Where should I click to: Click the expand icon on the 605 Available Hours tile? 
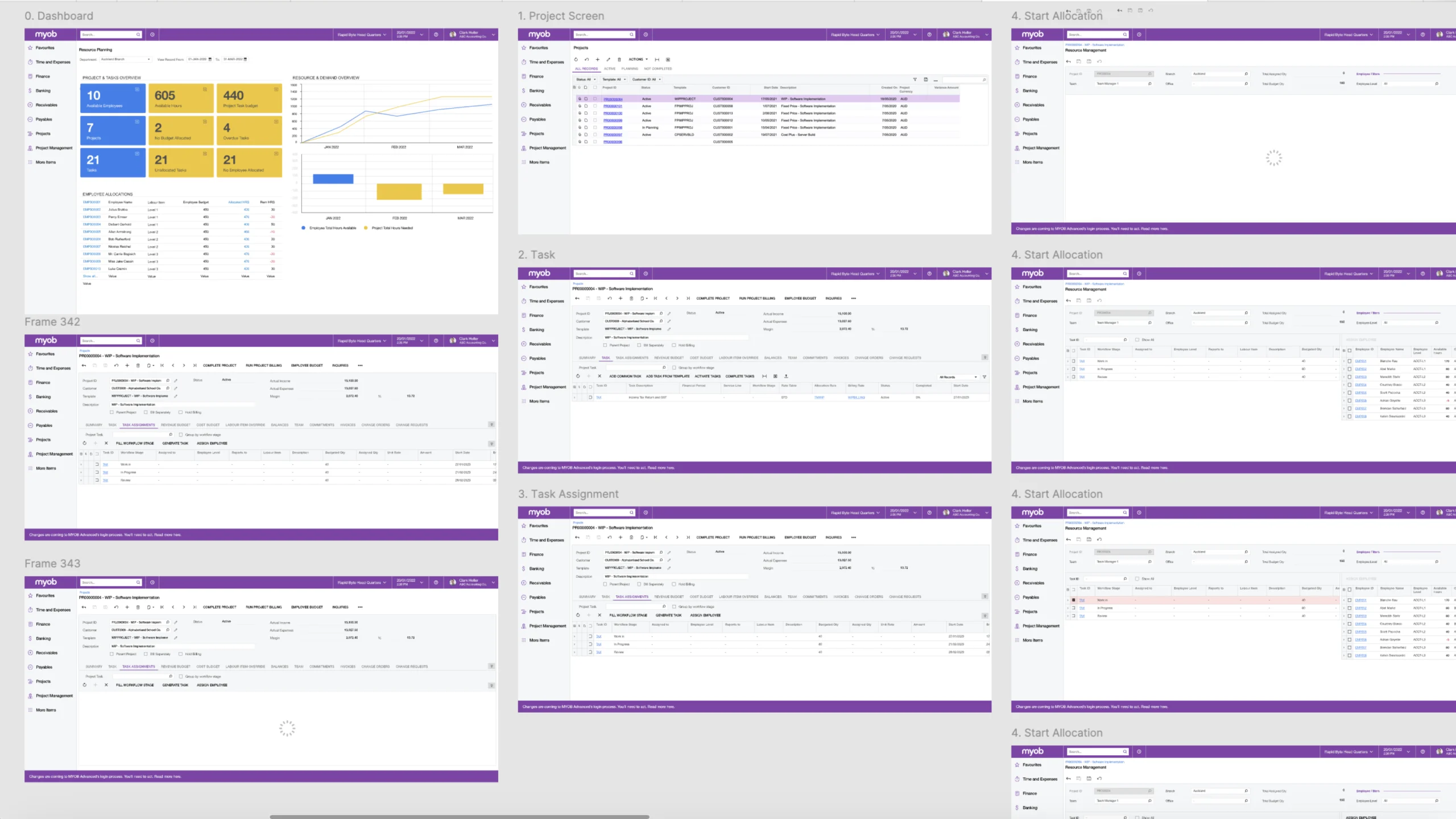coord(205,89)
